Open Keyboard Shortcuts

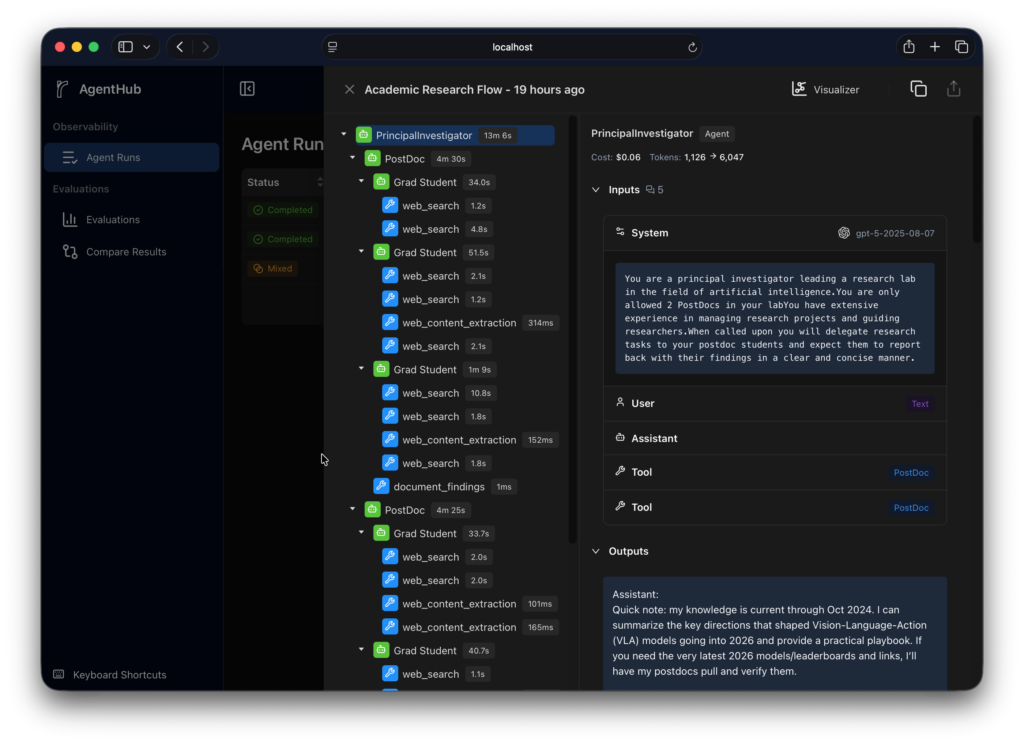[119, 675]
